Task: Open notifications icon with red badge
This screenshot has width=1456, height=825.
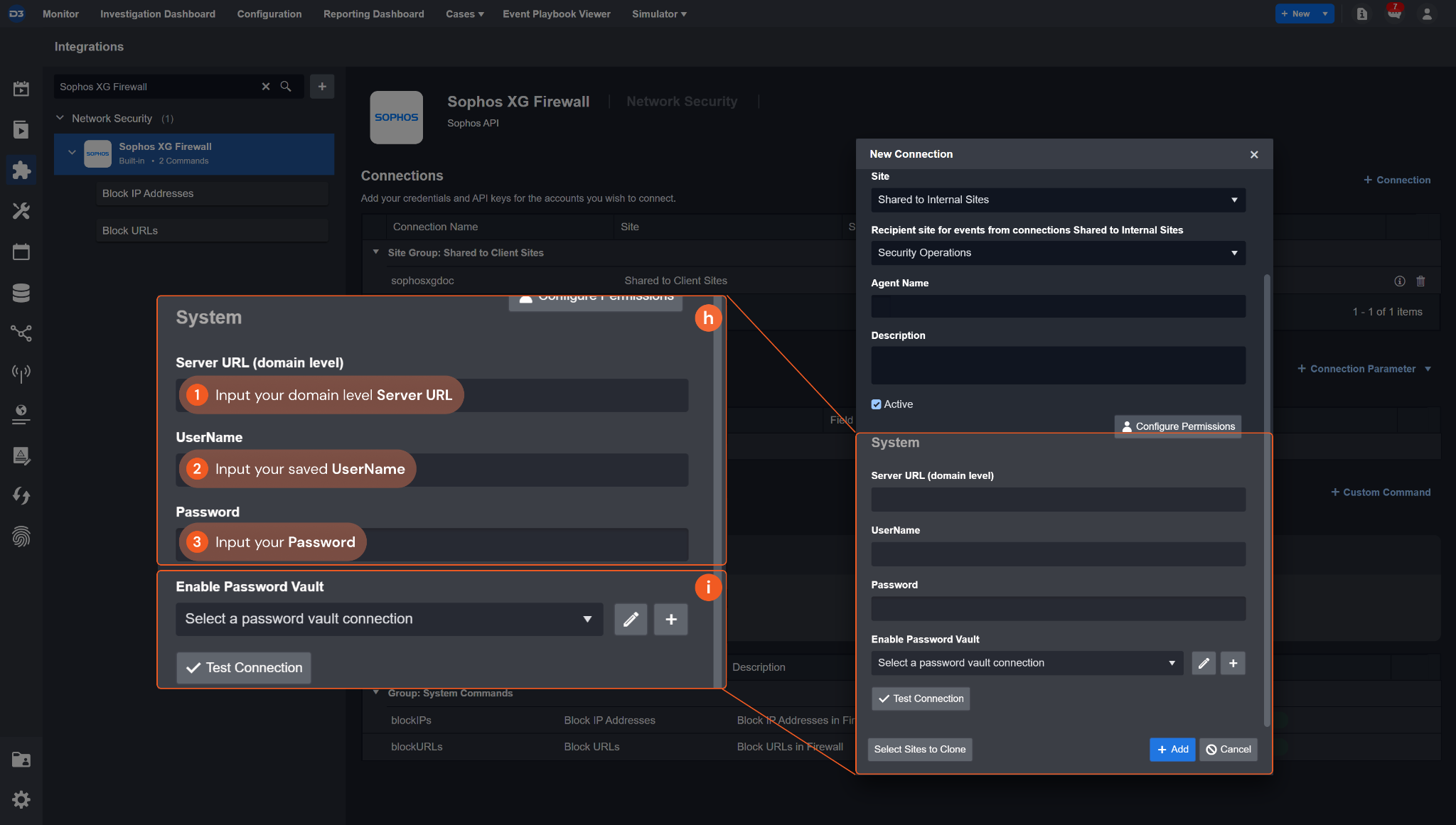Action: [1394, 13]
